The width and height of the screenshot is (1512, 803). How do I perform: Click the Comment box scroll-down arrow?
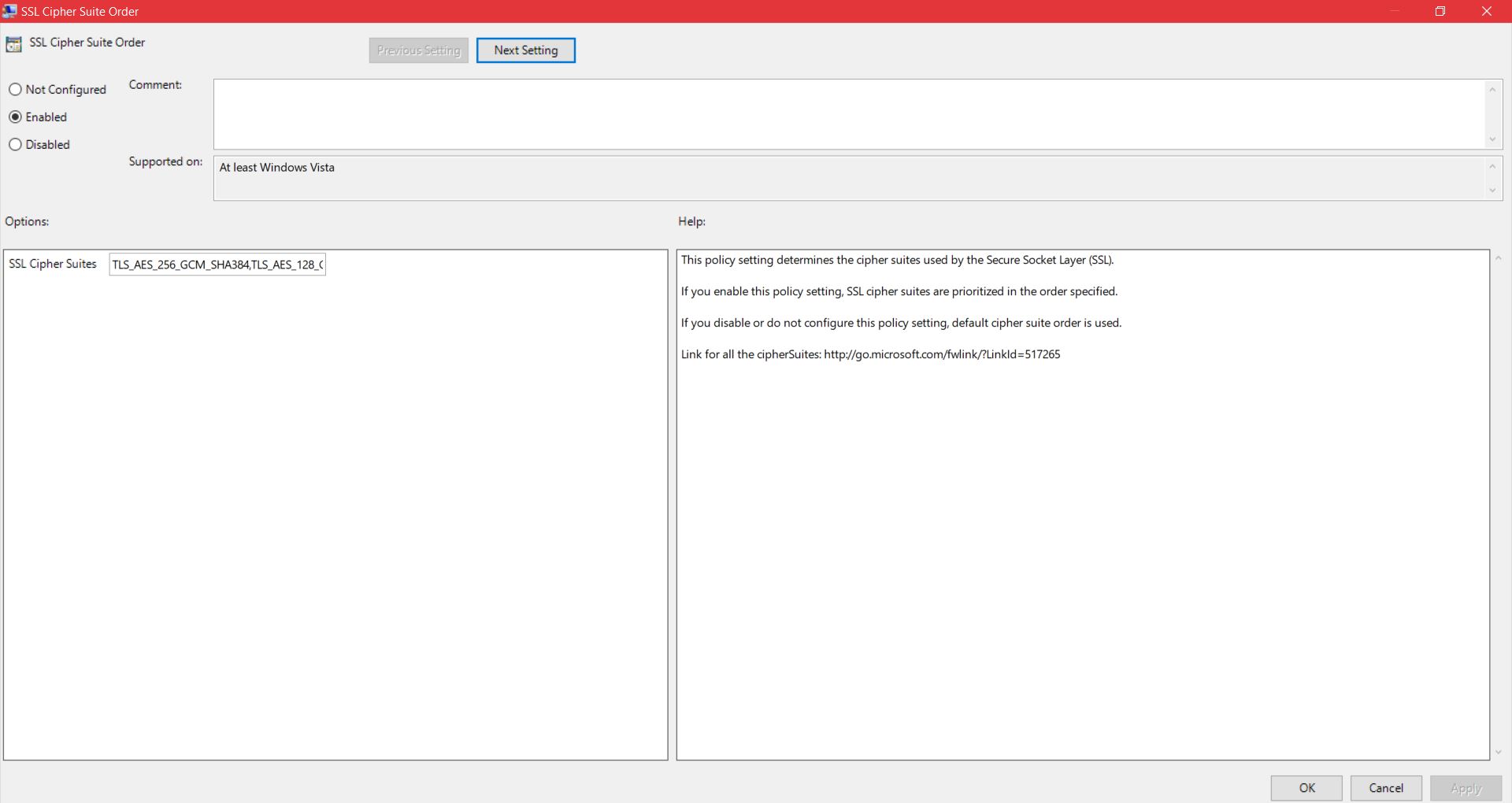[x=1493, y=139]
